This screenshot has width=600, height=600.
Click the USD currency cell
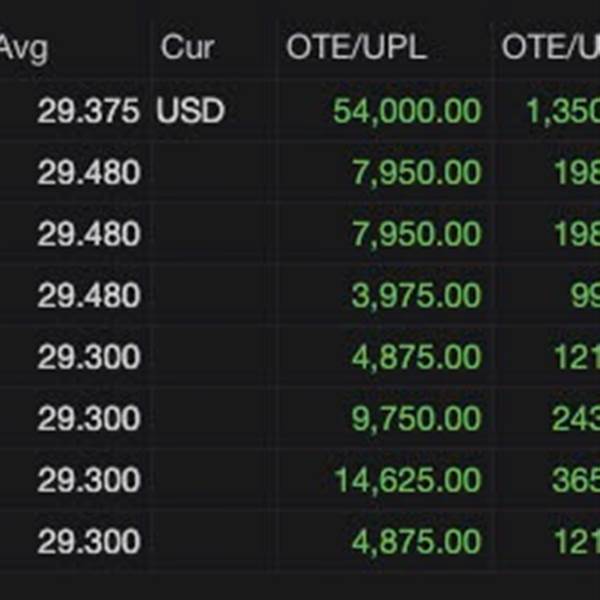point(190,111)
